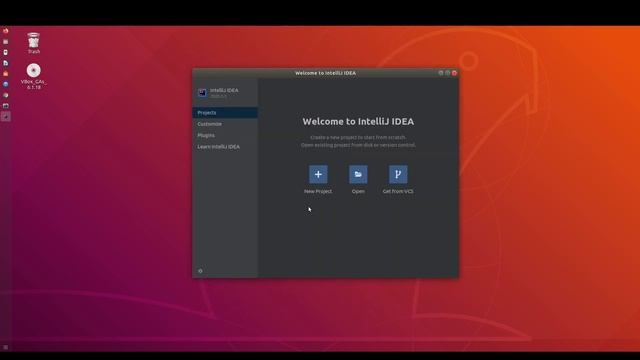
Task: Open the Trash desktop icon
Action: 33,43
